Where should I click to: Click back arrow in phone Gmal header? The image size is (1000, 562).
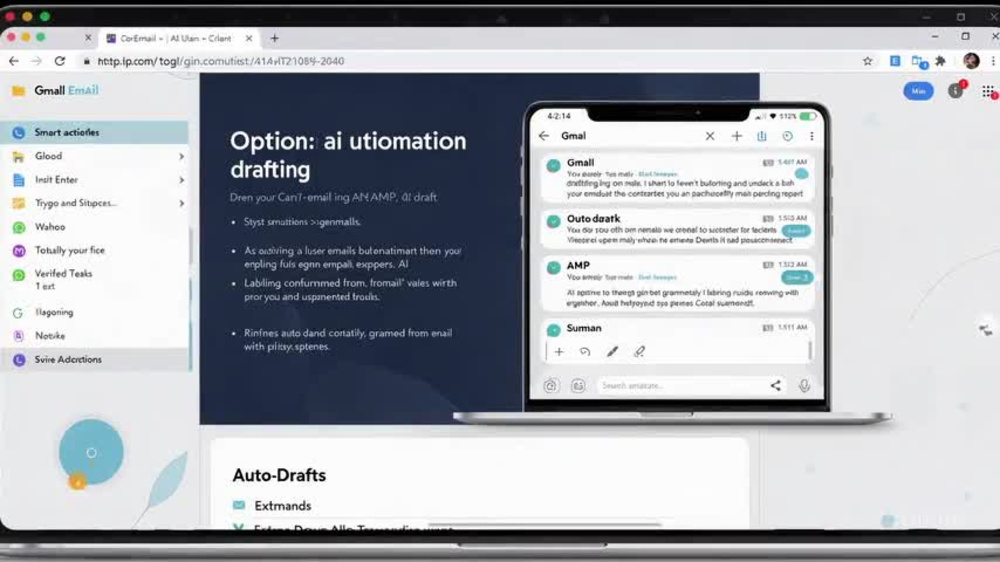(544, 136)
